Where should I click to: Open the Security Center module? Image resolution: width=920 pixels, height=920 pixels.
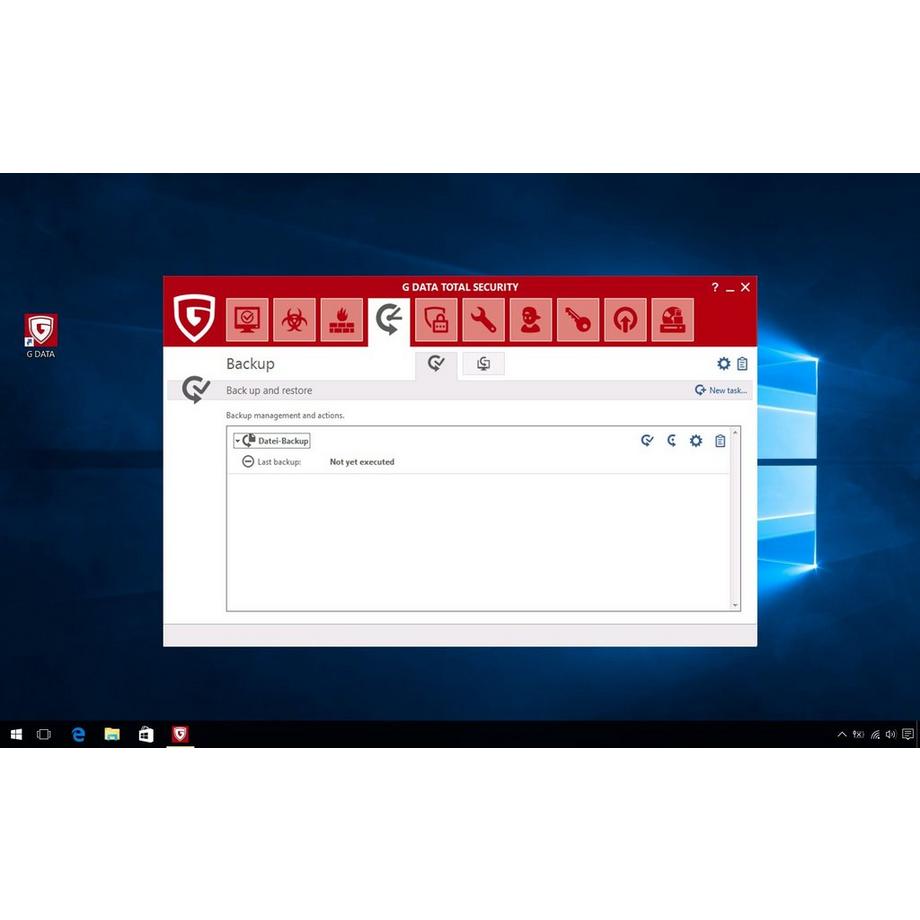point(246,319)
